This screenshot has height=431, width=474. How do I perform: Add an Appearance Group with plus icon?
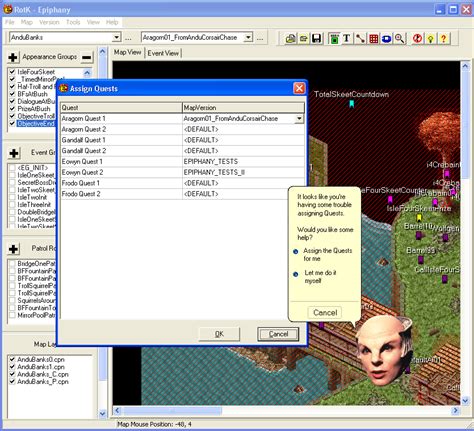[13, 57]
